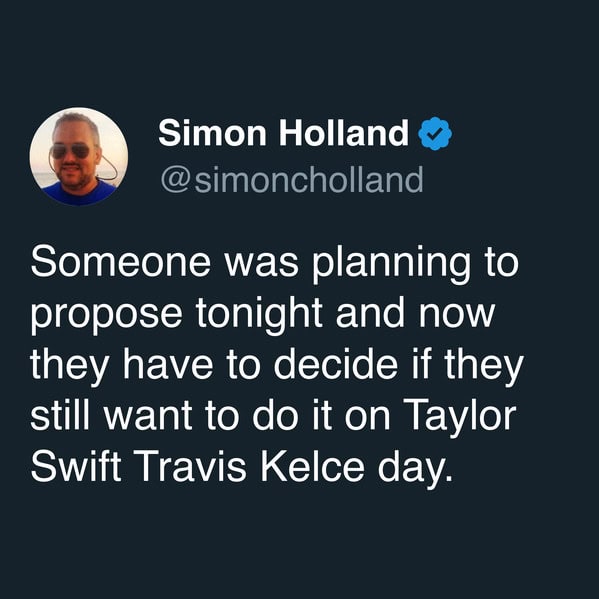Viewport: 599px width, 599px height.
Task: Click the word Swift in the tweet
Action: tap(76, 467)
